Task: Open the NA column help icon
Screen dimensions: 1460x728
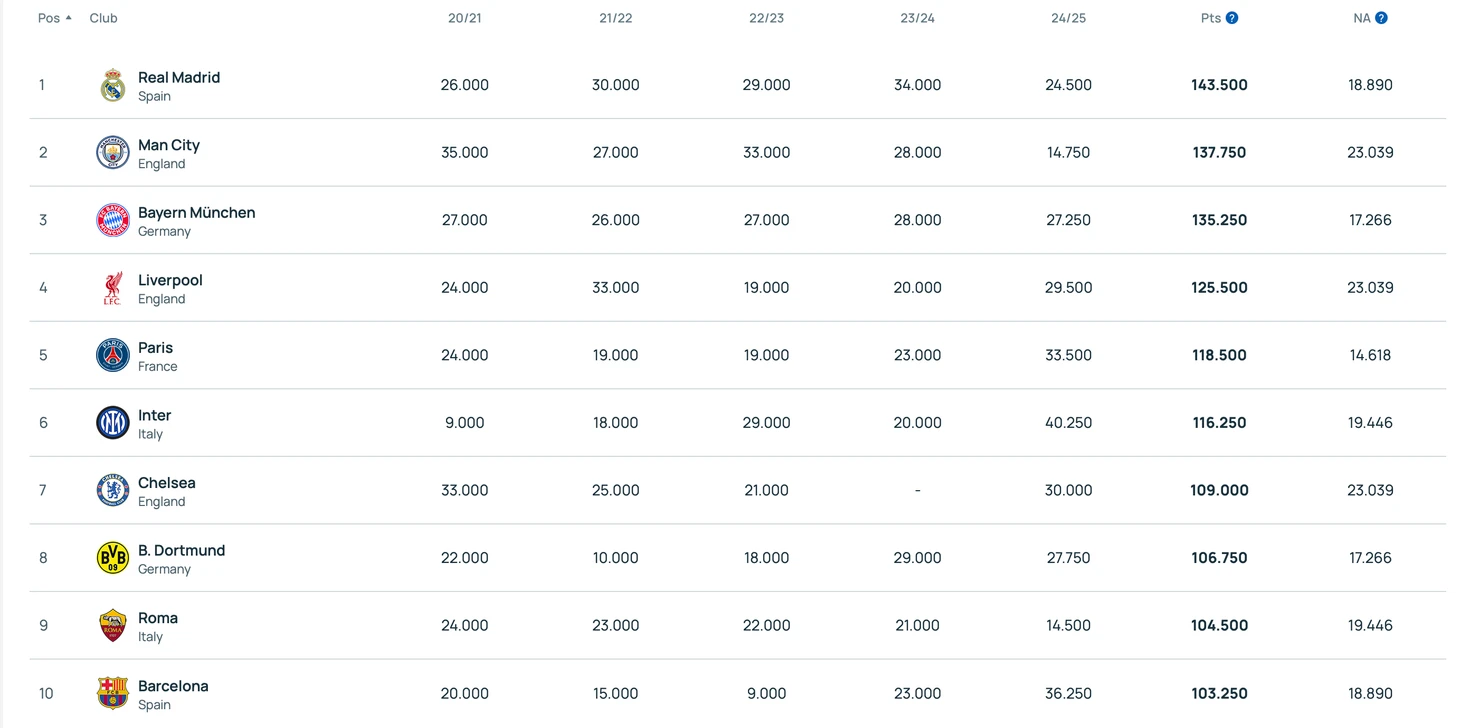Action: point(1381,18)
